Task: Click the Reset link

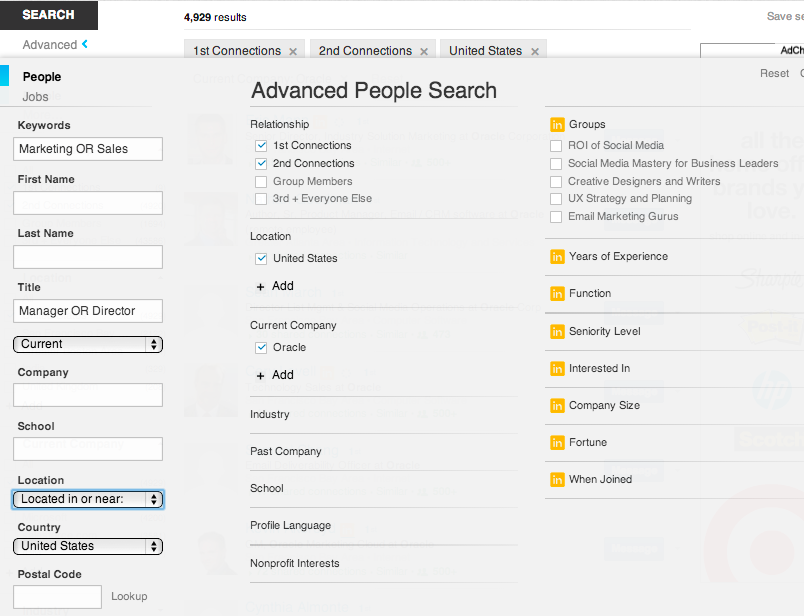Action: pos(774,73)
